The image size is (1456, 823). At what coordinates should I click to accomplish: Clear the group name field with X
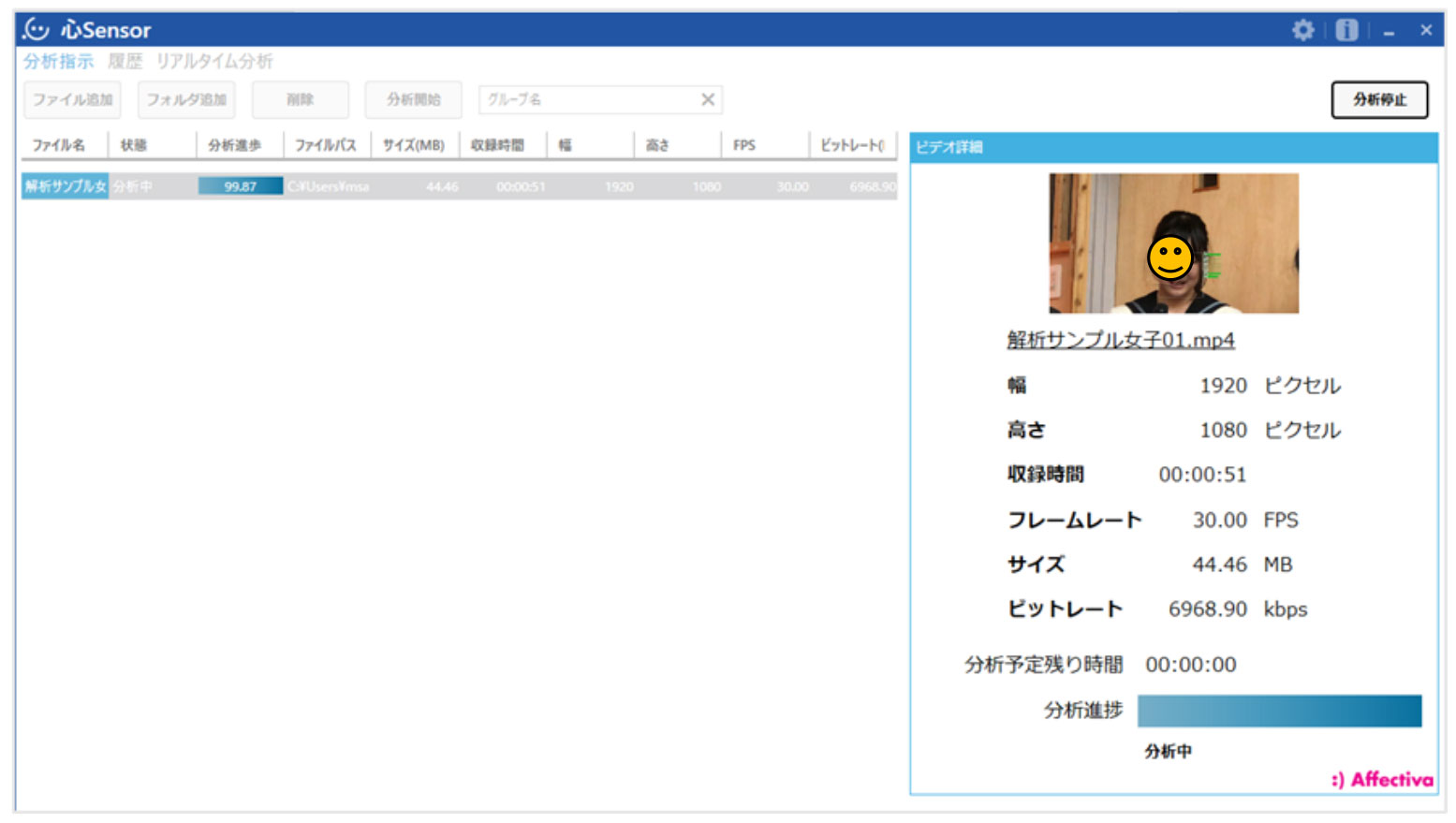click(708, 99)
